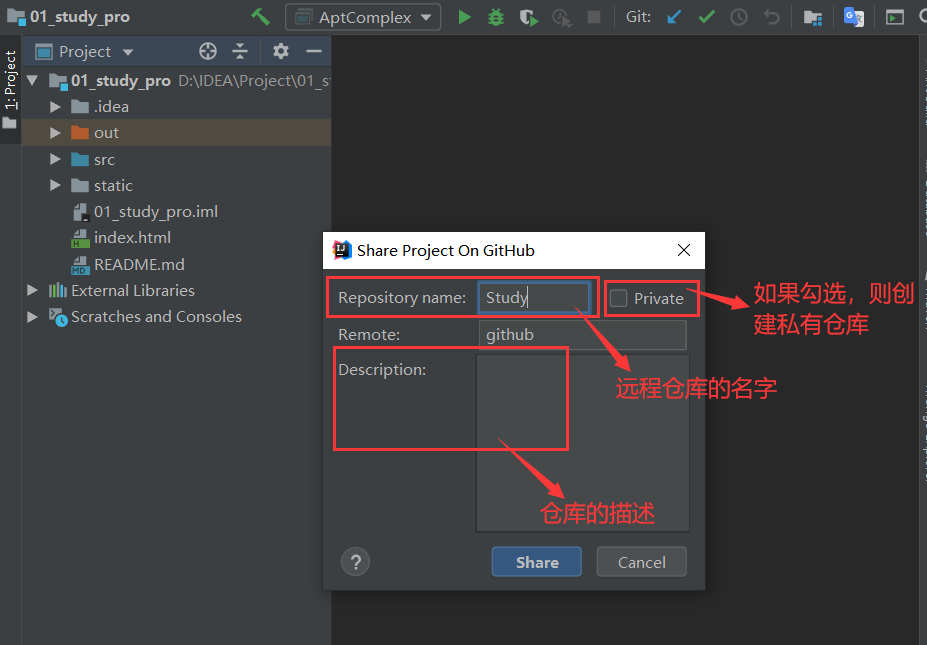
Task: Enable the Private checkbox
Action: (x=618, y=299)
